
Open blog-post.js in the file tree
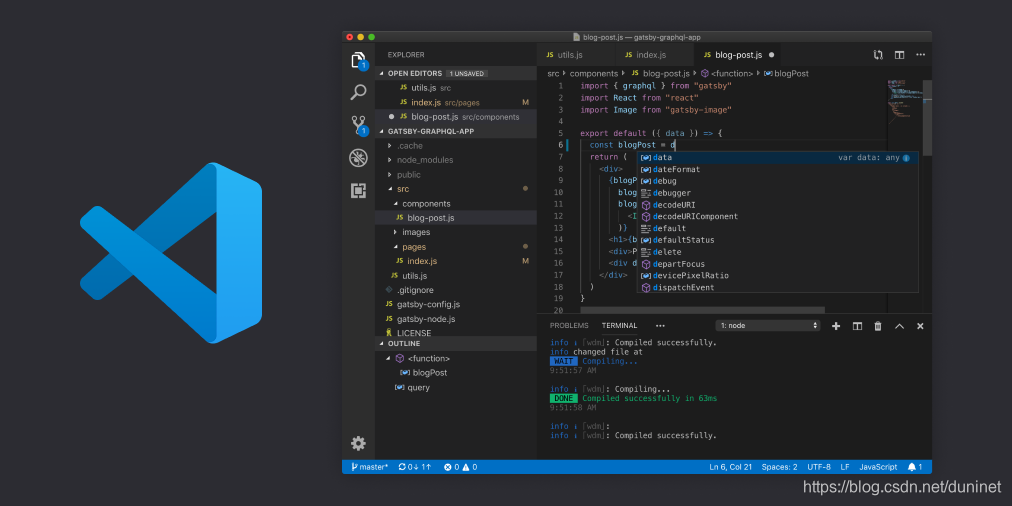click(x=456, y=218)
